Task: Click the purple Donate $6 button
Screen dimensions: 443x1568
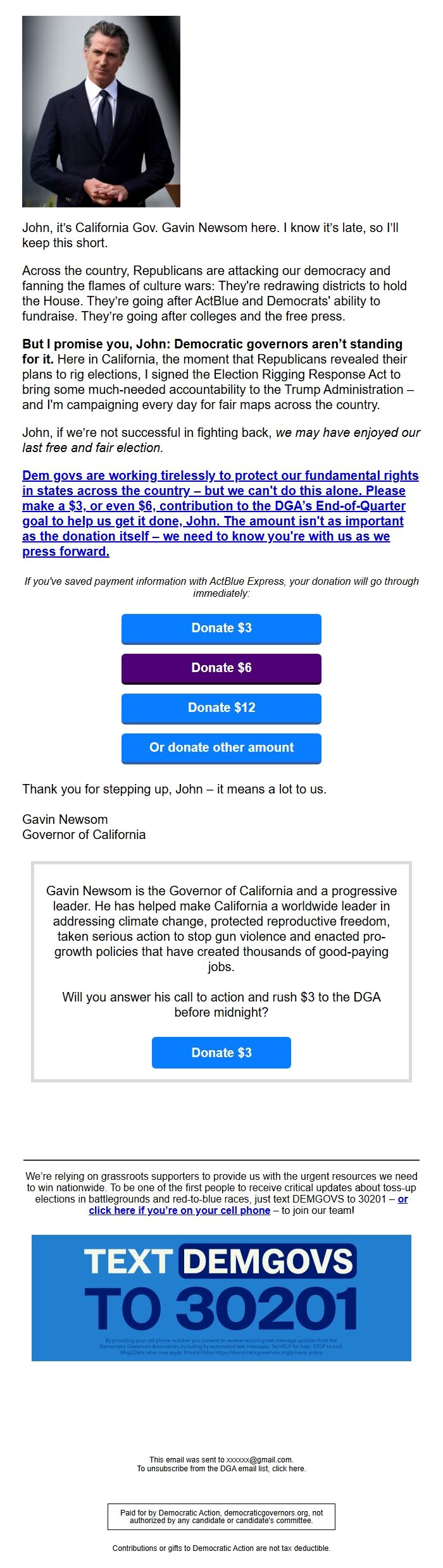Action: coord(221,668)
